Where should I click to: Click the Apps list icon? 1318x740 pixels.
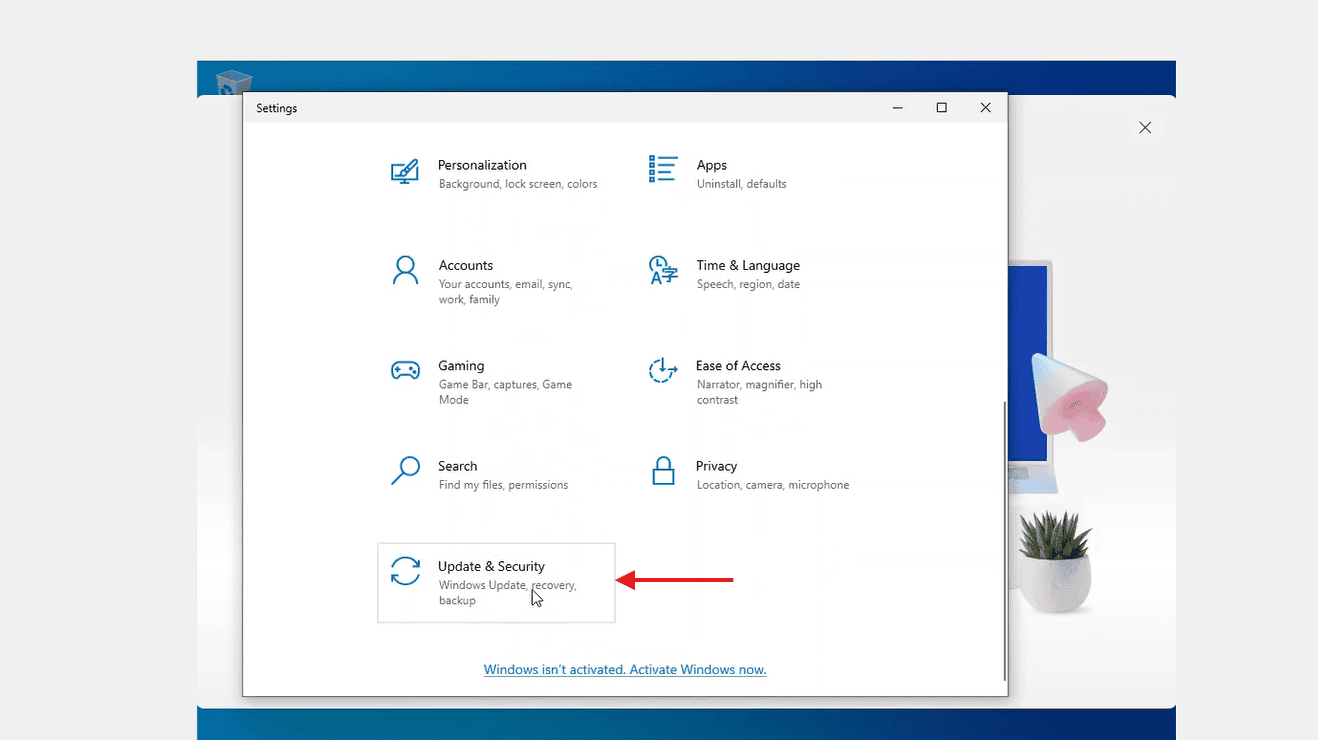pos(663,169)
